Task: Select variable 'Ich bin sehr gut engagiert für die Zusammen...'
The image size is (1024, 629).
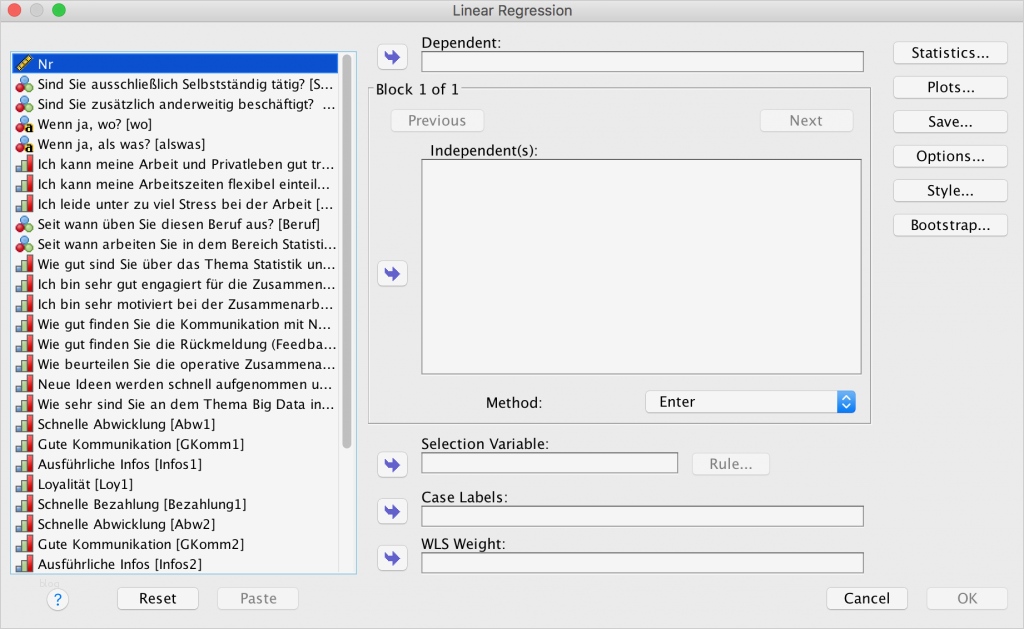Action: [175, 284]
